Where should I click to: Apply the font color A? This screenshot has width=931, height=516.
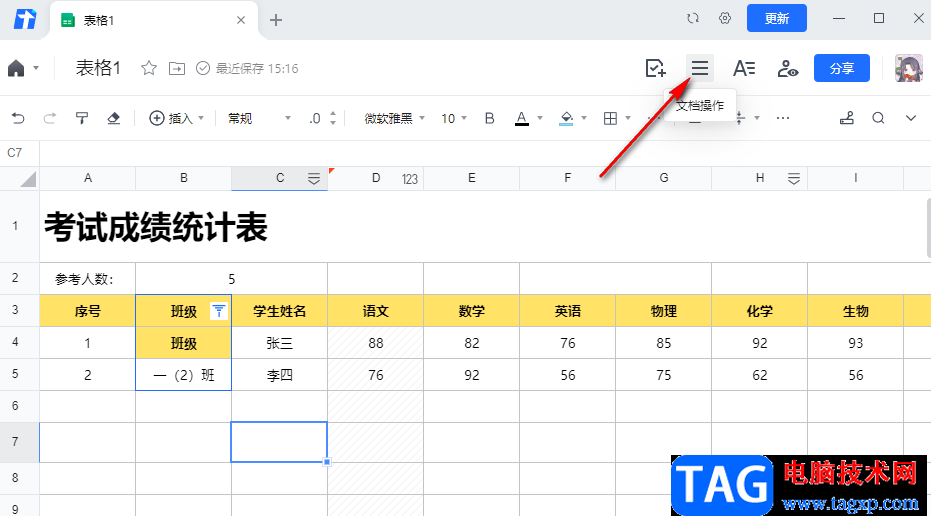coord(521,118)
